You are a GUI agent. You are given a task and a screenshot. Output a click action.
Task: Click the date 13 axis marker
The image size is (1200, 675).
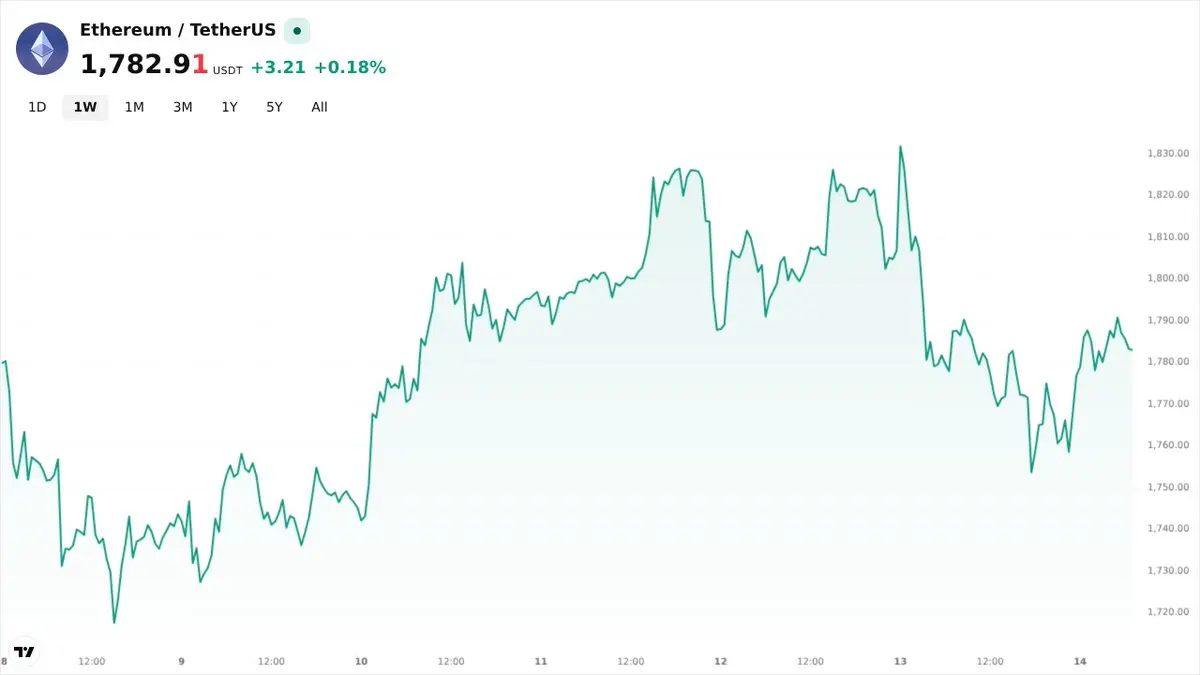pos(900,661)
